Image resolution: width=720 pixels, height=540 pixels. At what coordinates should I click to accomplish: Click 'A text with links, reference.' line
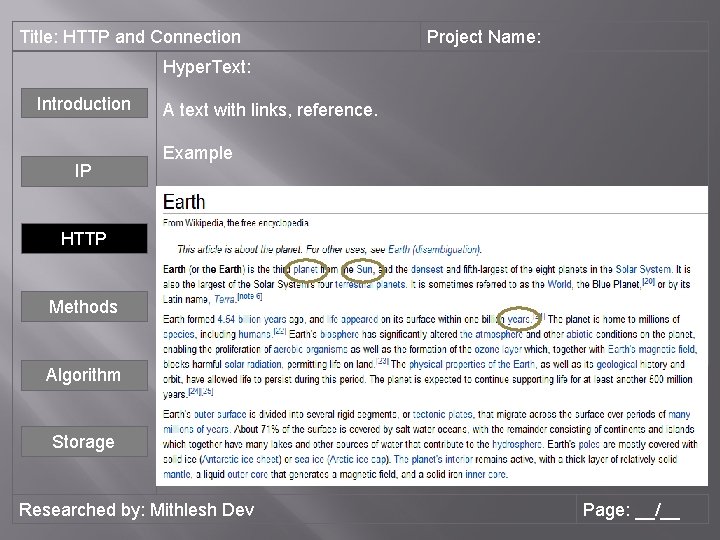point(270,110)
